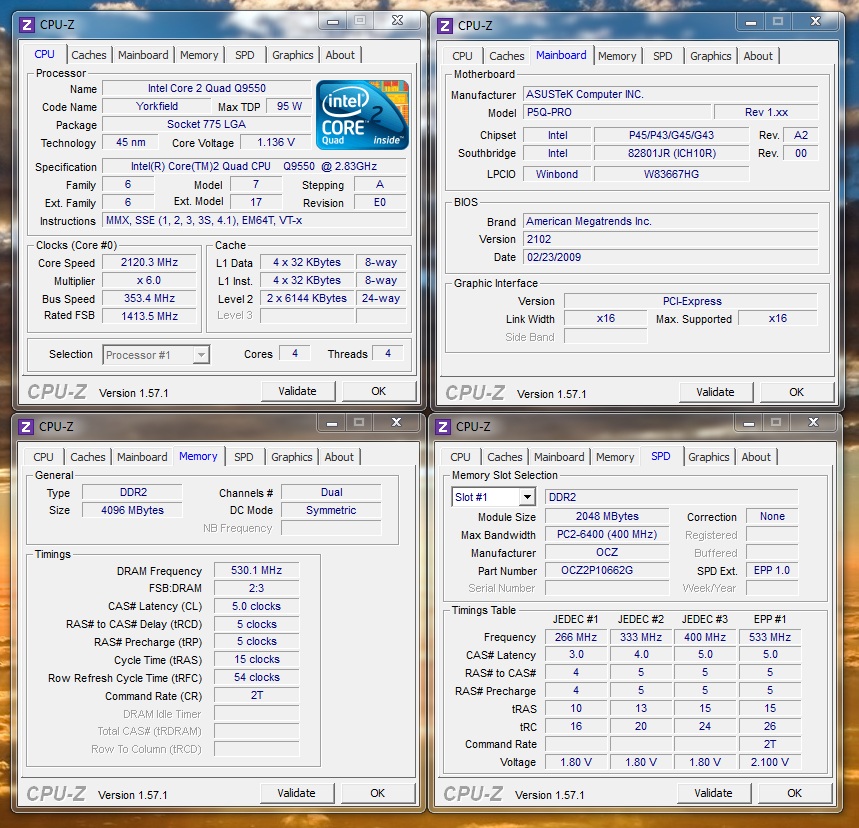Screen dimensions: 859x828
Task: Click Validate in the Mainboard window
Action: (x=715, y=392)
